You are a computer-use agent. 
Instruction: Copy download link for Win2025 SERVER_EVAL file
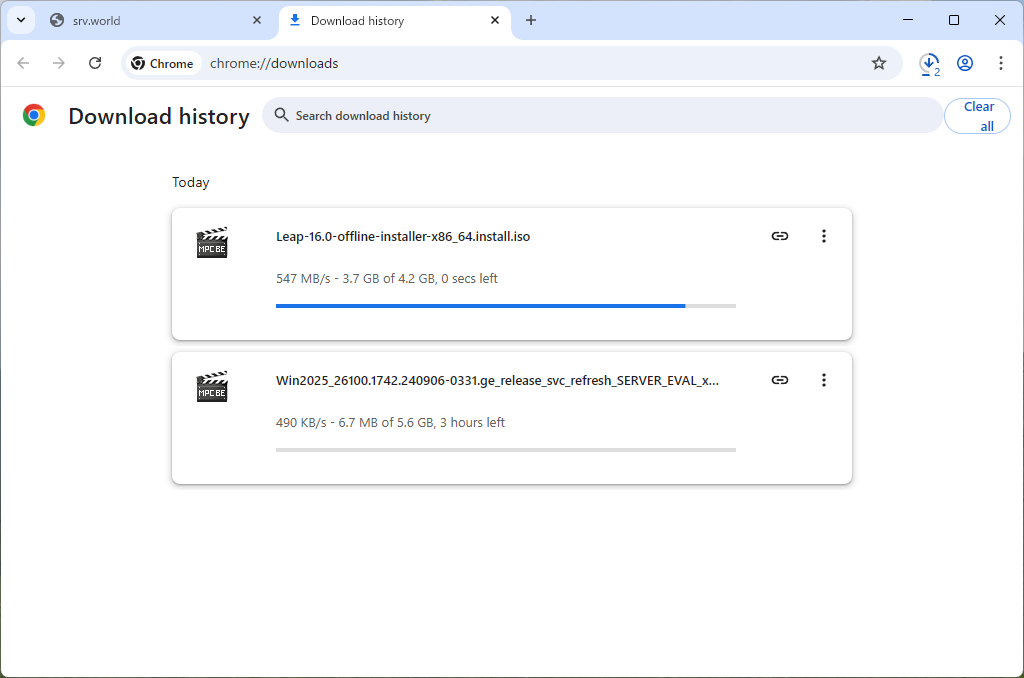click(780, 380)
